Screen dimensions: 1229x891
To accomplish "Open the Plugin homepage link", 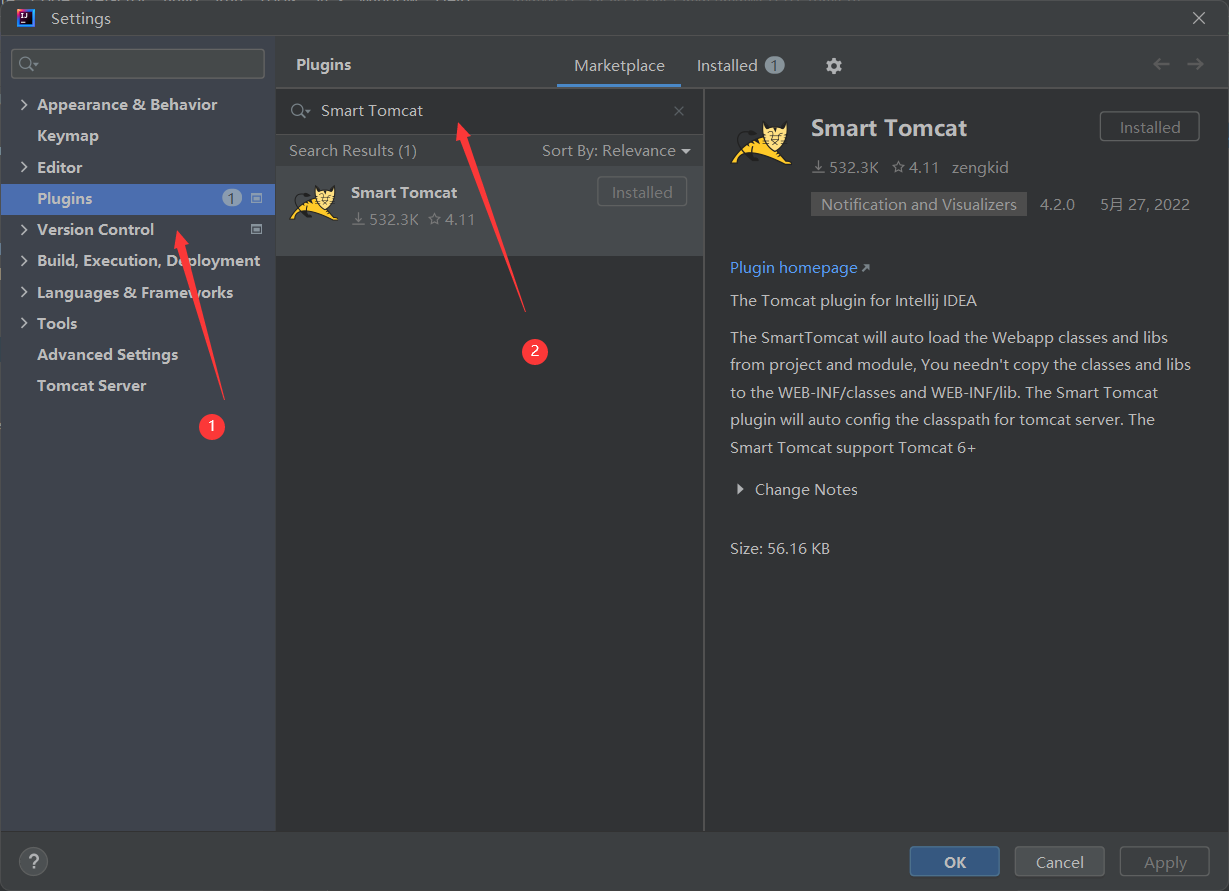I will pos(794,268).
